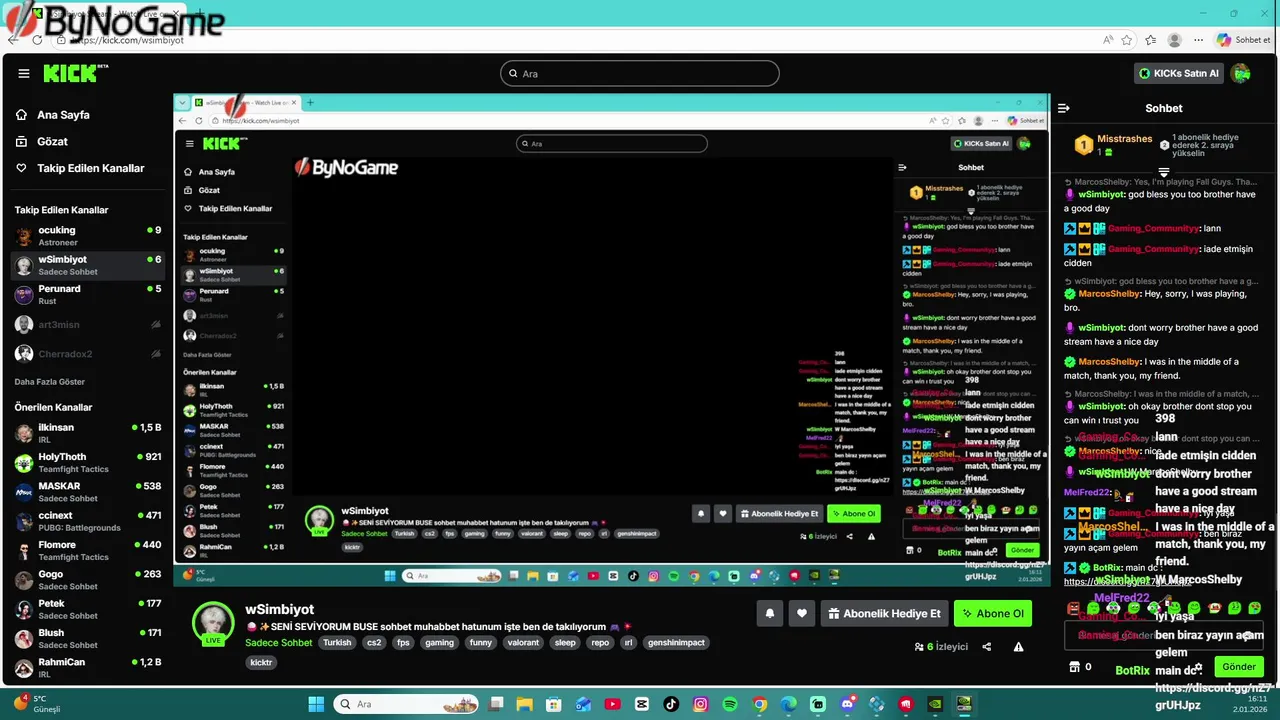Add page to favorites star

pyautogui.click(x=1127, y=40)
